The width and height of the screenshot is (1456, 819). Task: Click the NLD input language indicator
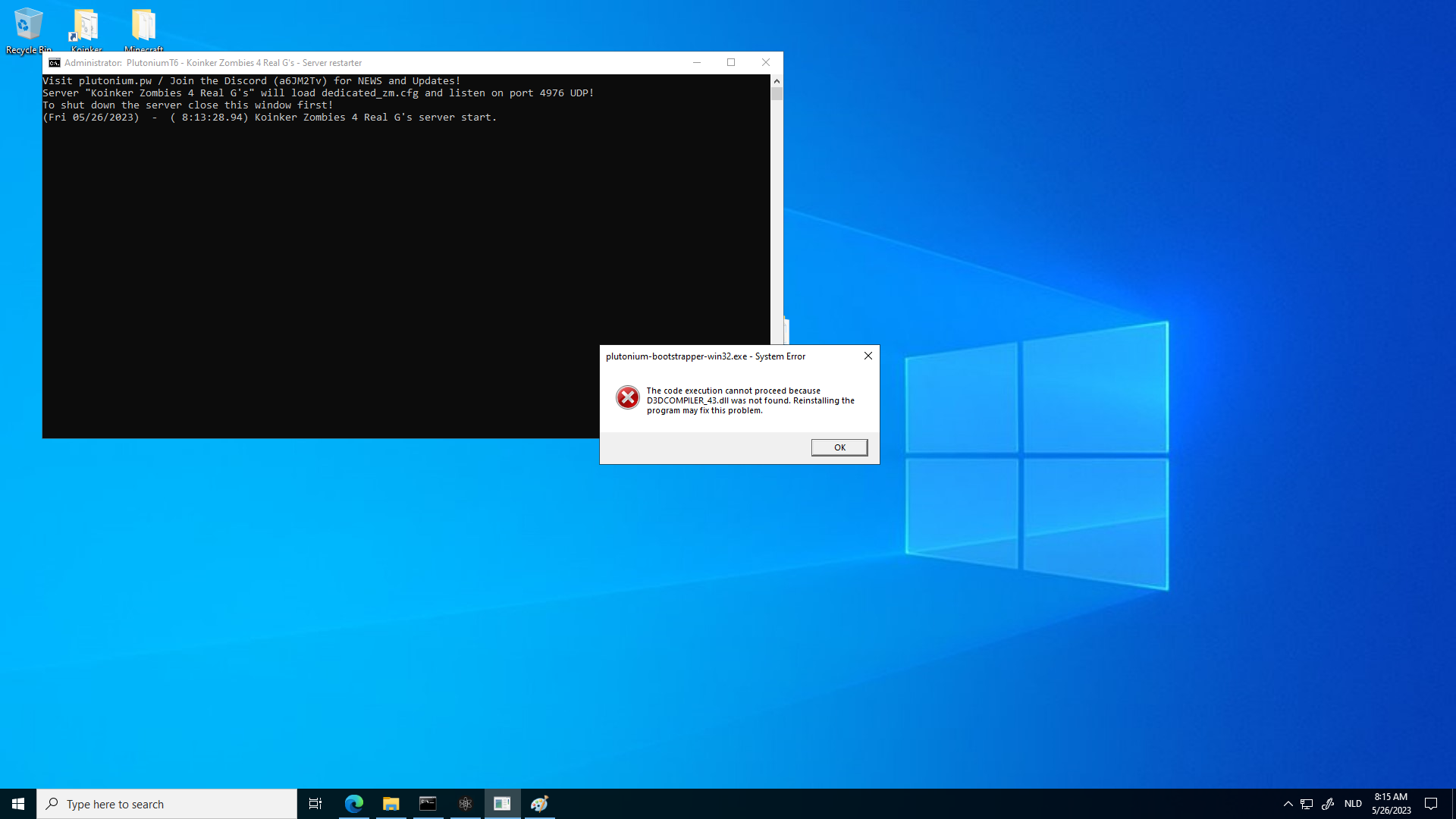(1353, 804)
